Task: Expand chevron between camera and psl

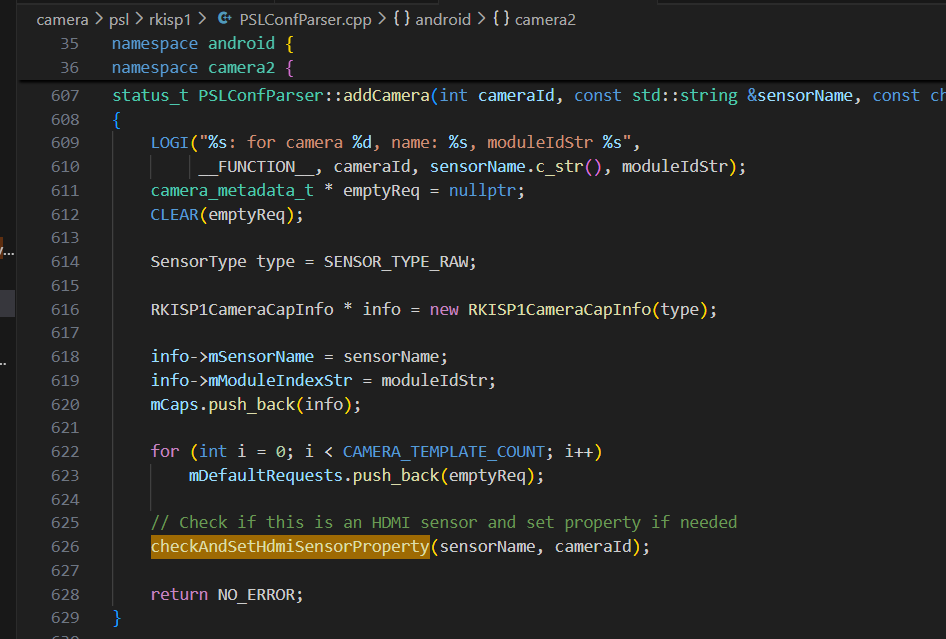Action: (x=99, y=20)
